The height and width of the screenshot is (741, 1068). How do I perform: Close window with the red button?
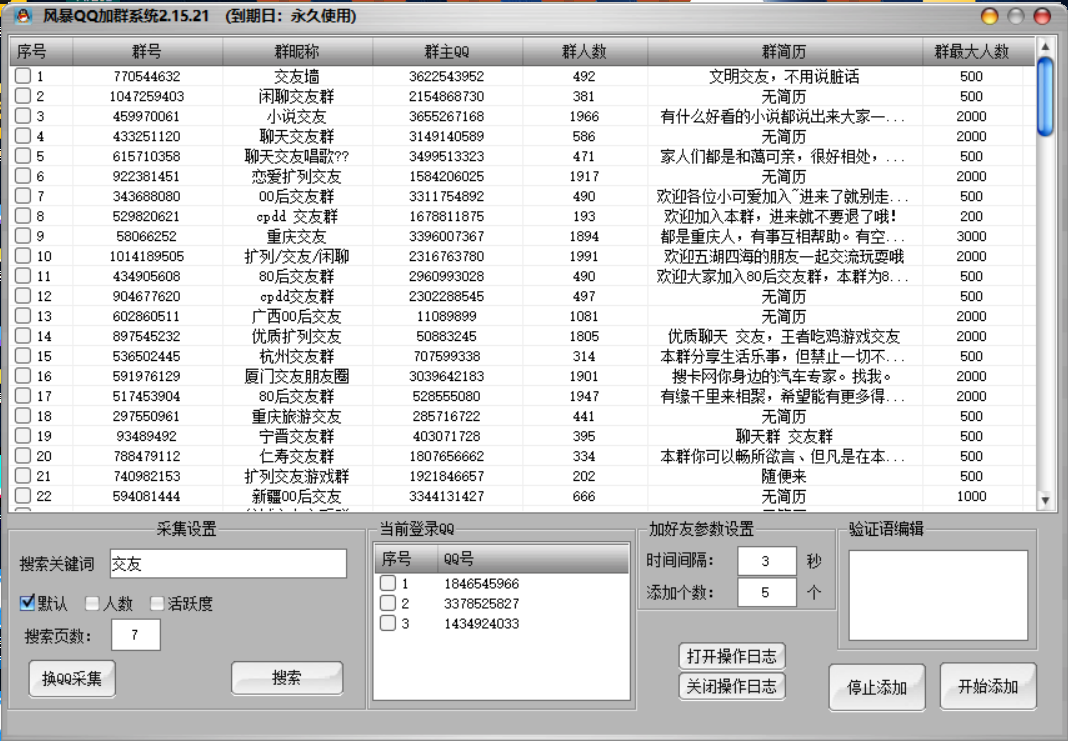point(1043,16)
